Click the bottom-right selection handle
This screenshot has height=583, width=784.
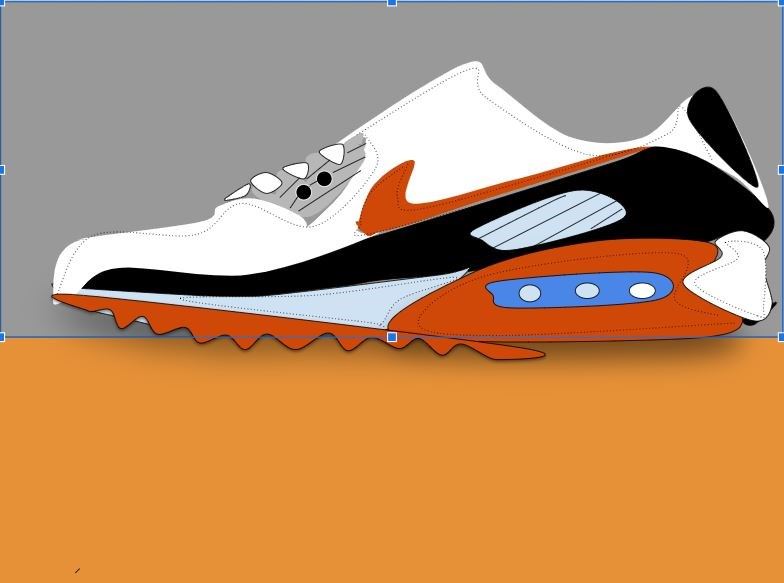click(x=780, y=338)
